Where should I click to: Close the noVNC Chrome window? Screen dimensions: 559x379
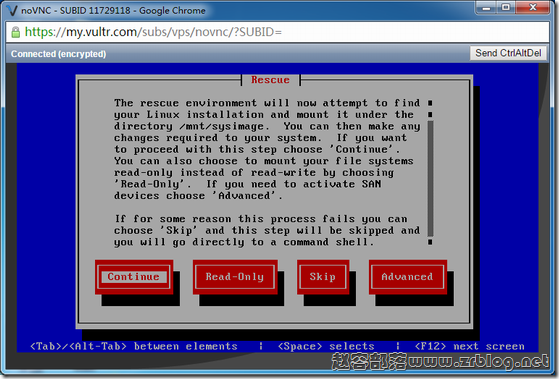click(533, 7)
